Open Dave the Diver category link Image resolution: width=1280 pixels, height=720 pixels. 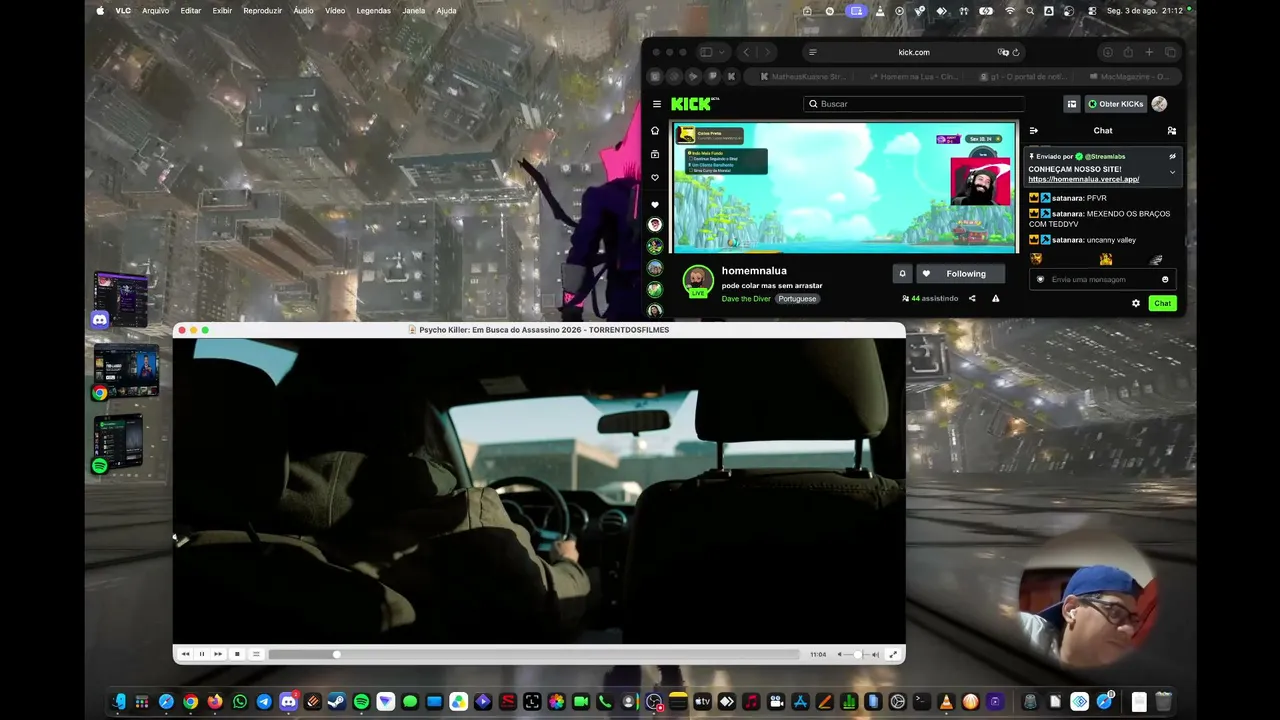746,299
